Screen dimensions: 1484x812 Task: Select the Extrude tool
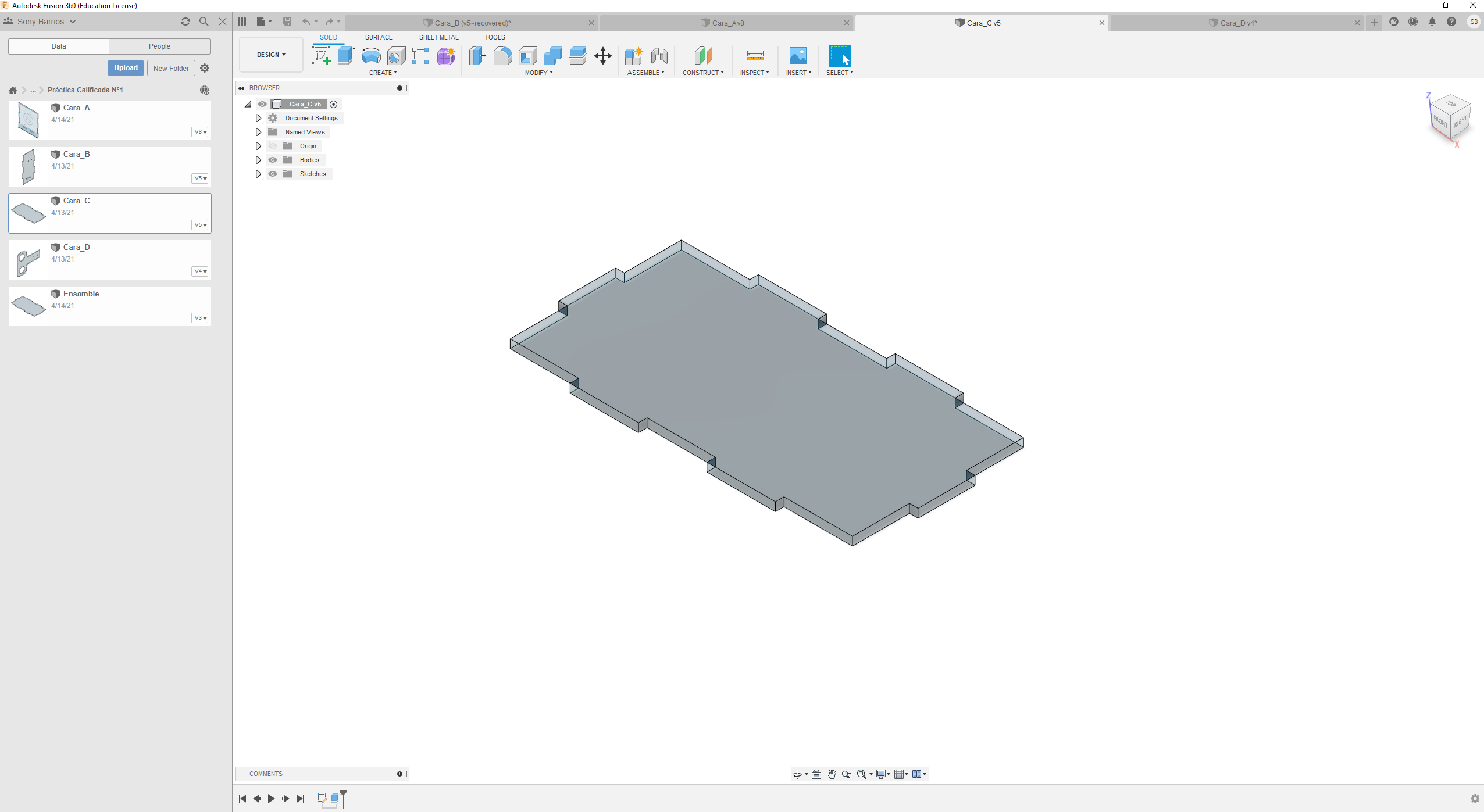coord(346,56)
